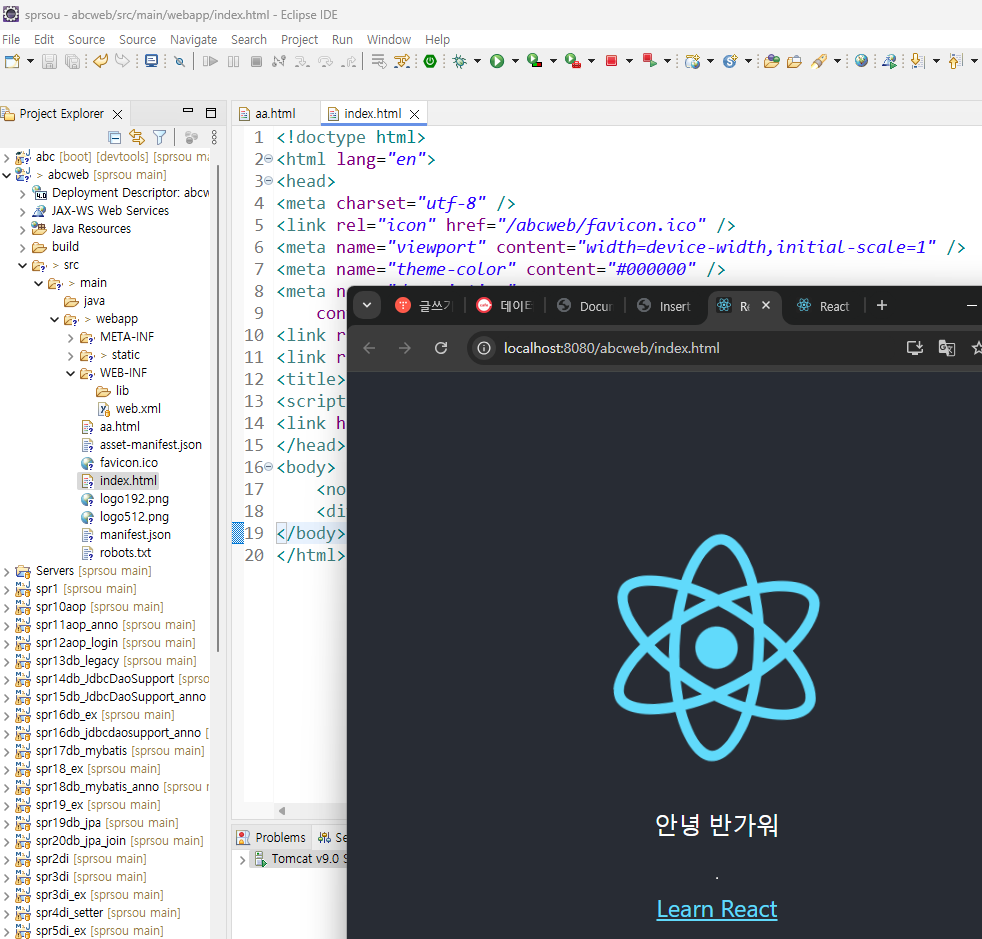The image size is (982, 939).
Task: Select the Insert browser tab
Action: coord(665,306)
